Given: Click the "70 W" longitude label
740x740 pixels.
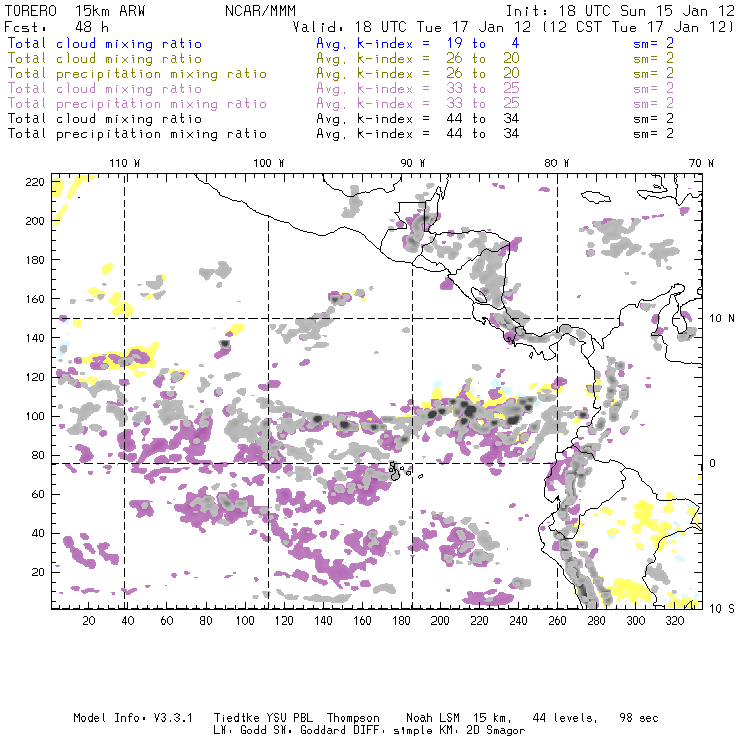Looking at the screenshot, I should (701, 163).
